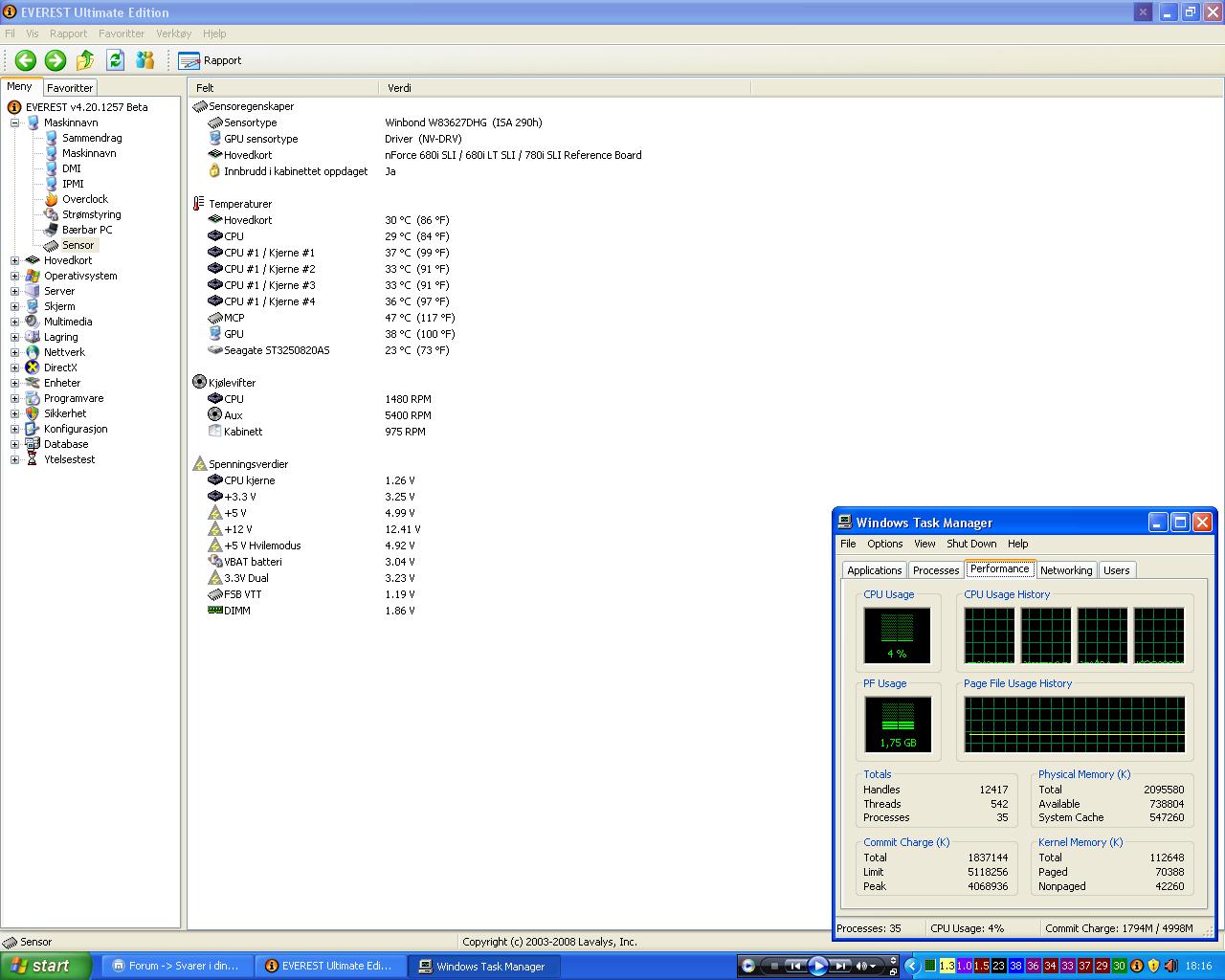Click the Enheter devices icon
This screenshot has height=980, width=1225.
pos(33,383)
